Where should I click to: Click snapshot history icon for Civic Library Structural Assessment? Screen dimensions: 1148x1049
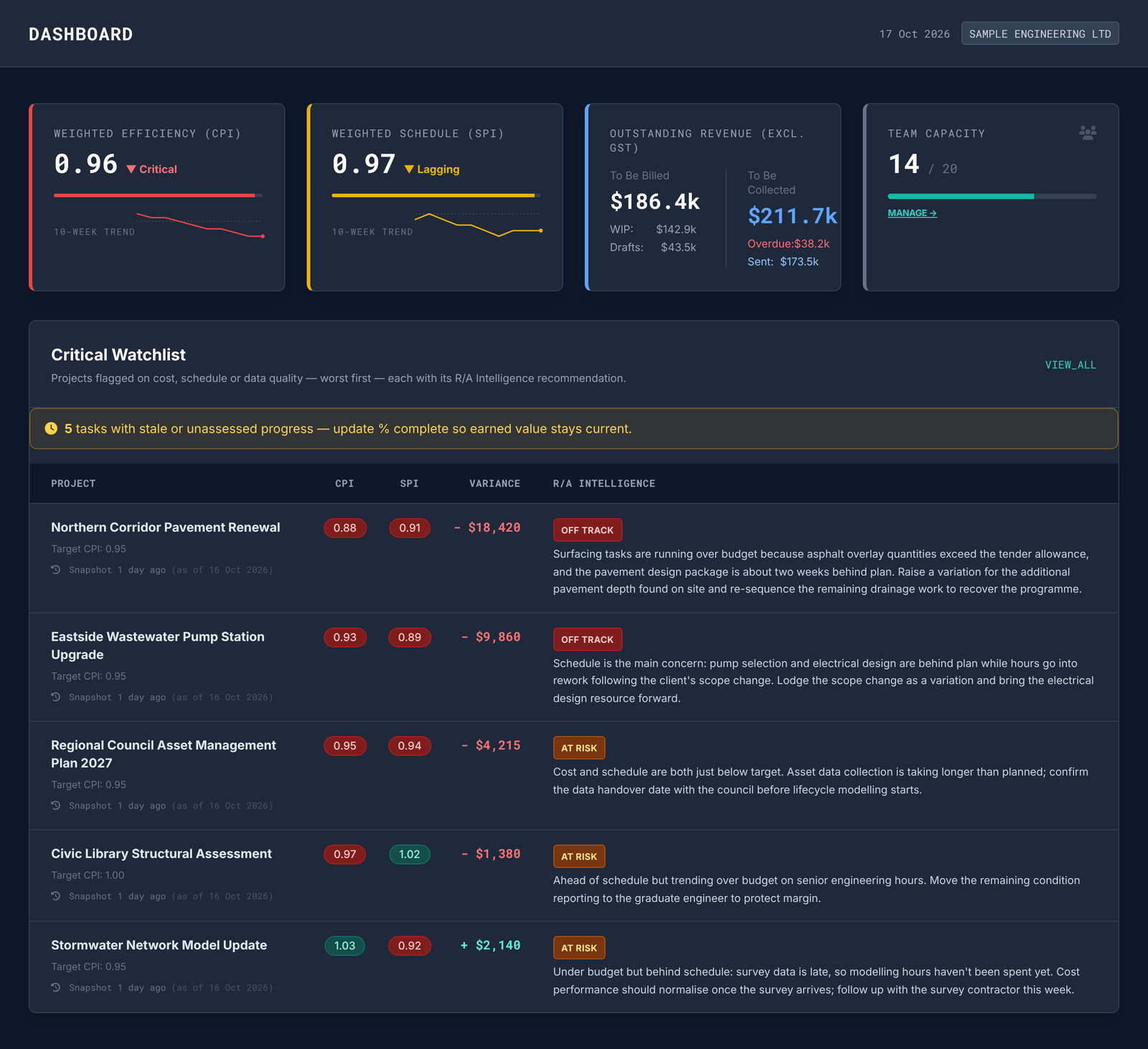click(56, 896)
